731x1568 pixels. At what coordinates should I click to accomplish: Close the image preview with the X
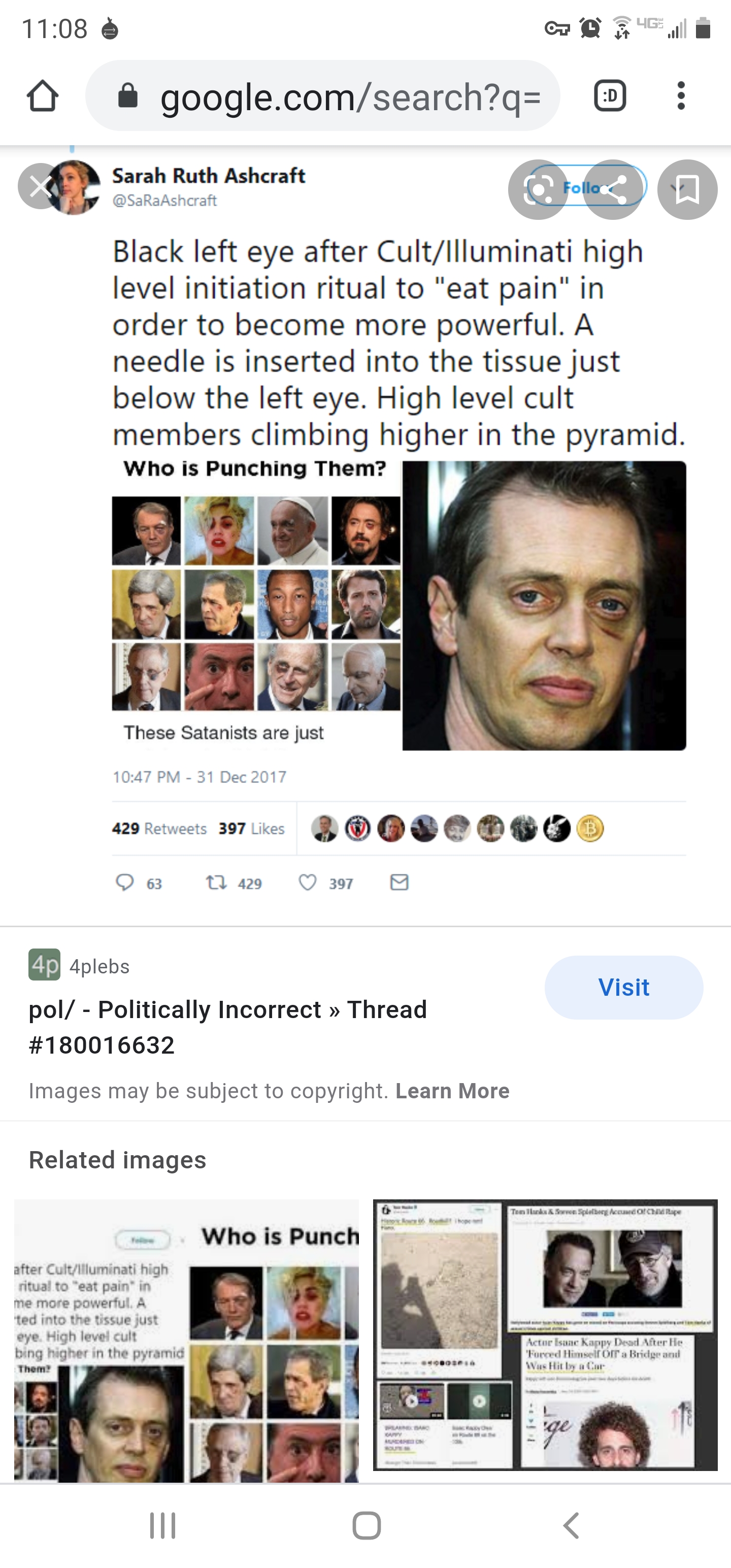[40, 187]
